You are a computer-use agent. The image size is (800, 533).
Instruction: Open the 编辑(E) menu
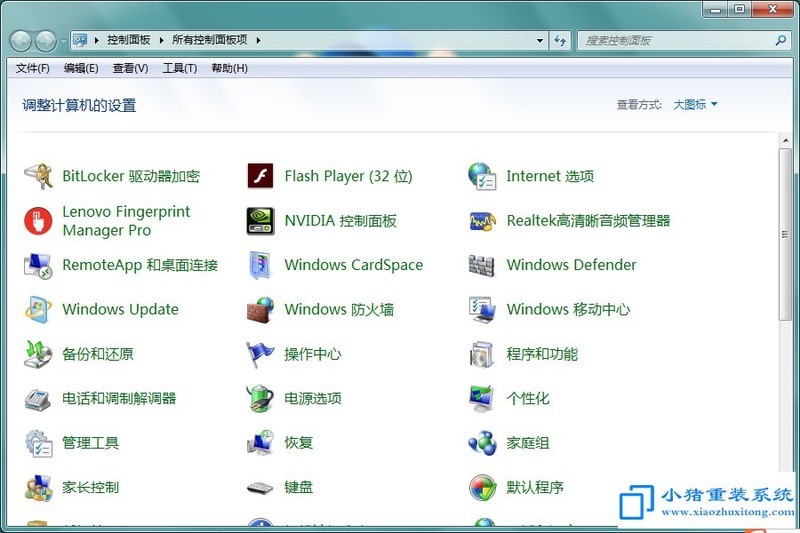[x=81, y=68]
